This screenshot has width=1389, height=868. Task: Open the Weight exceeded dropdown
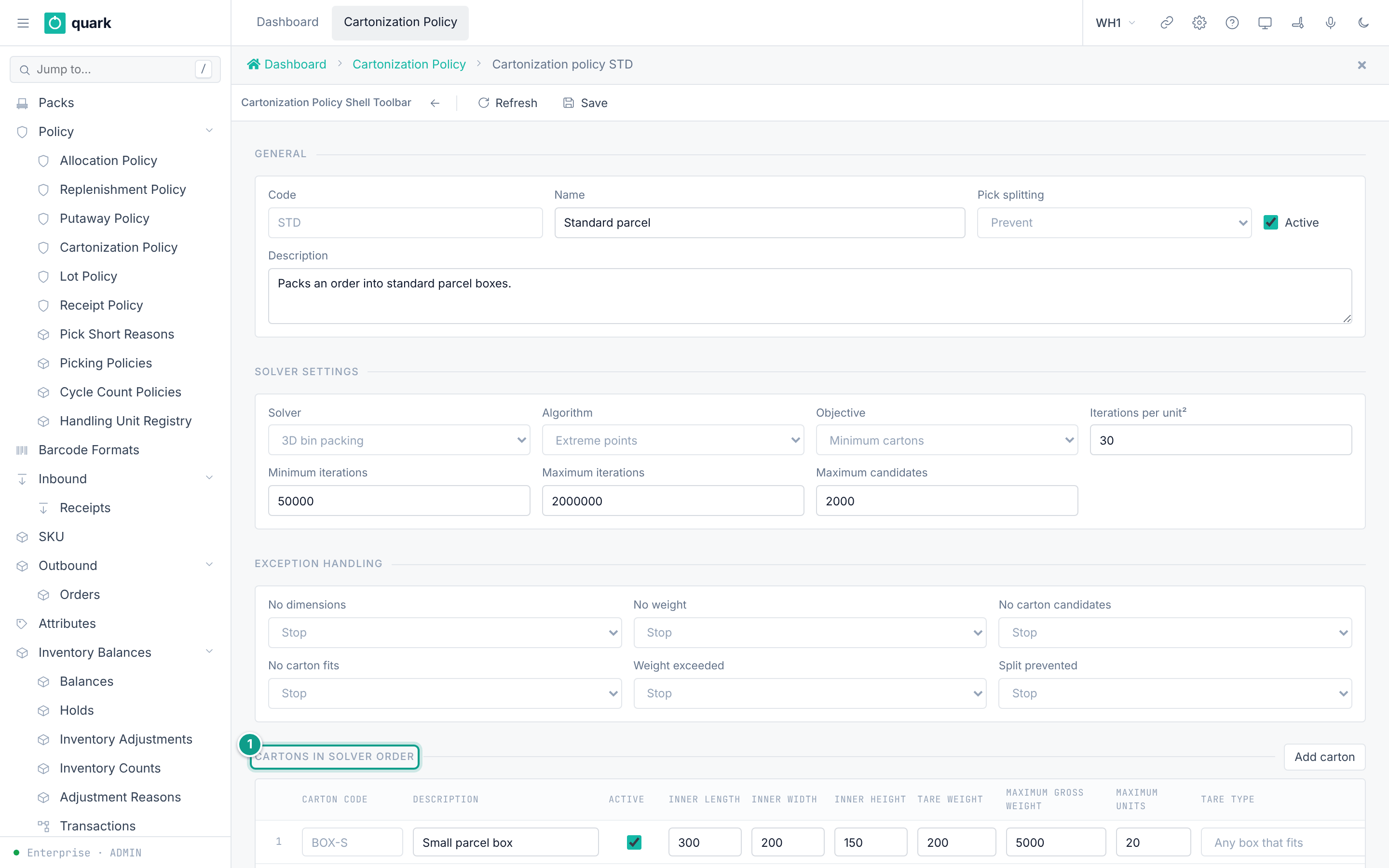(x=810, y=693)
